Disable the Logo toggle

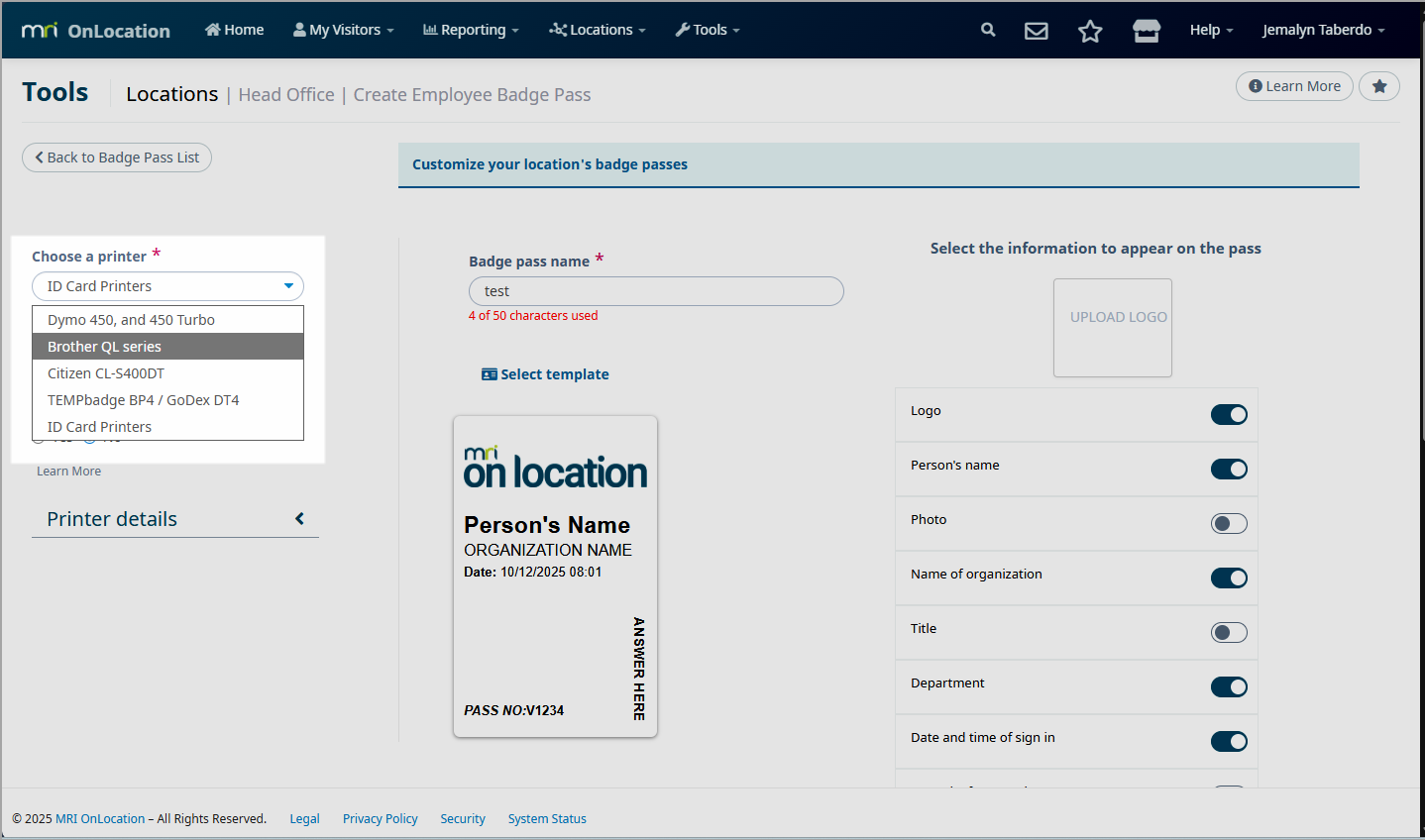tap(1229, 415)
